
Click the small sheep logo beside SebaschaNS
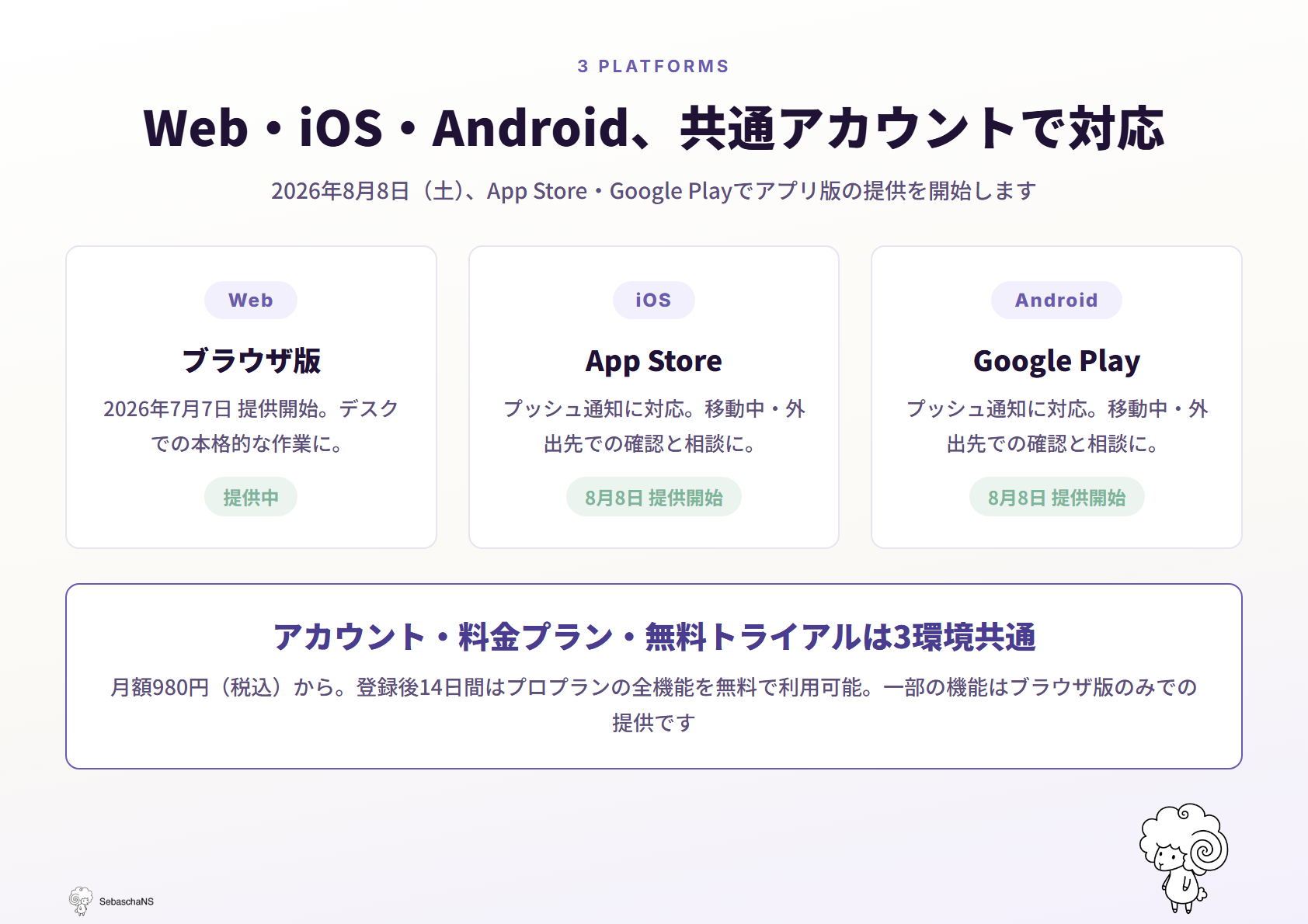[x=80, y=901]
